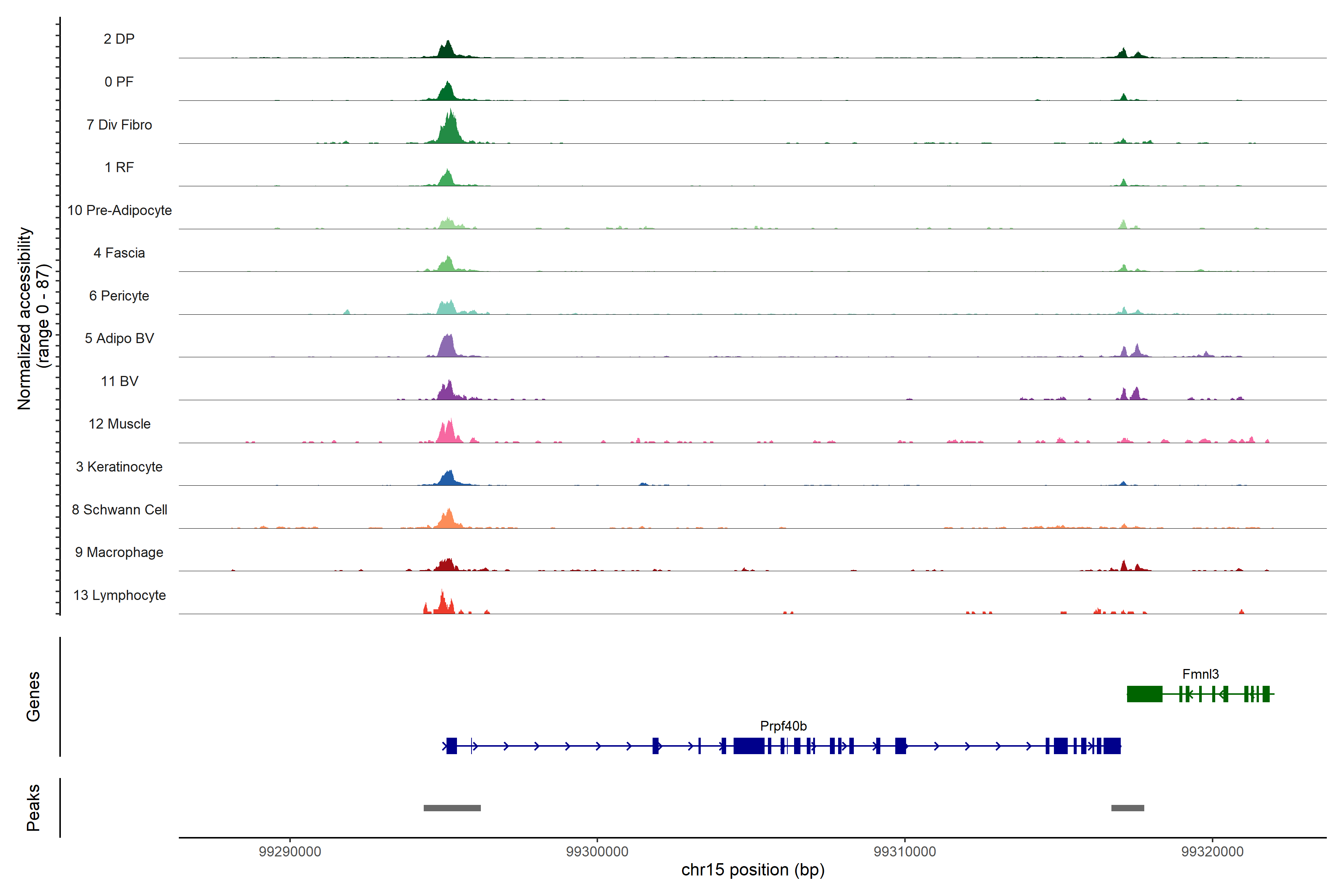
Task: Click the 99300000 axis tick label
Action: 597,852
